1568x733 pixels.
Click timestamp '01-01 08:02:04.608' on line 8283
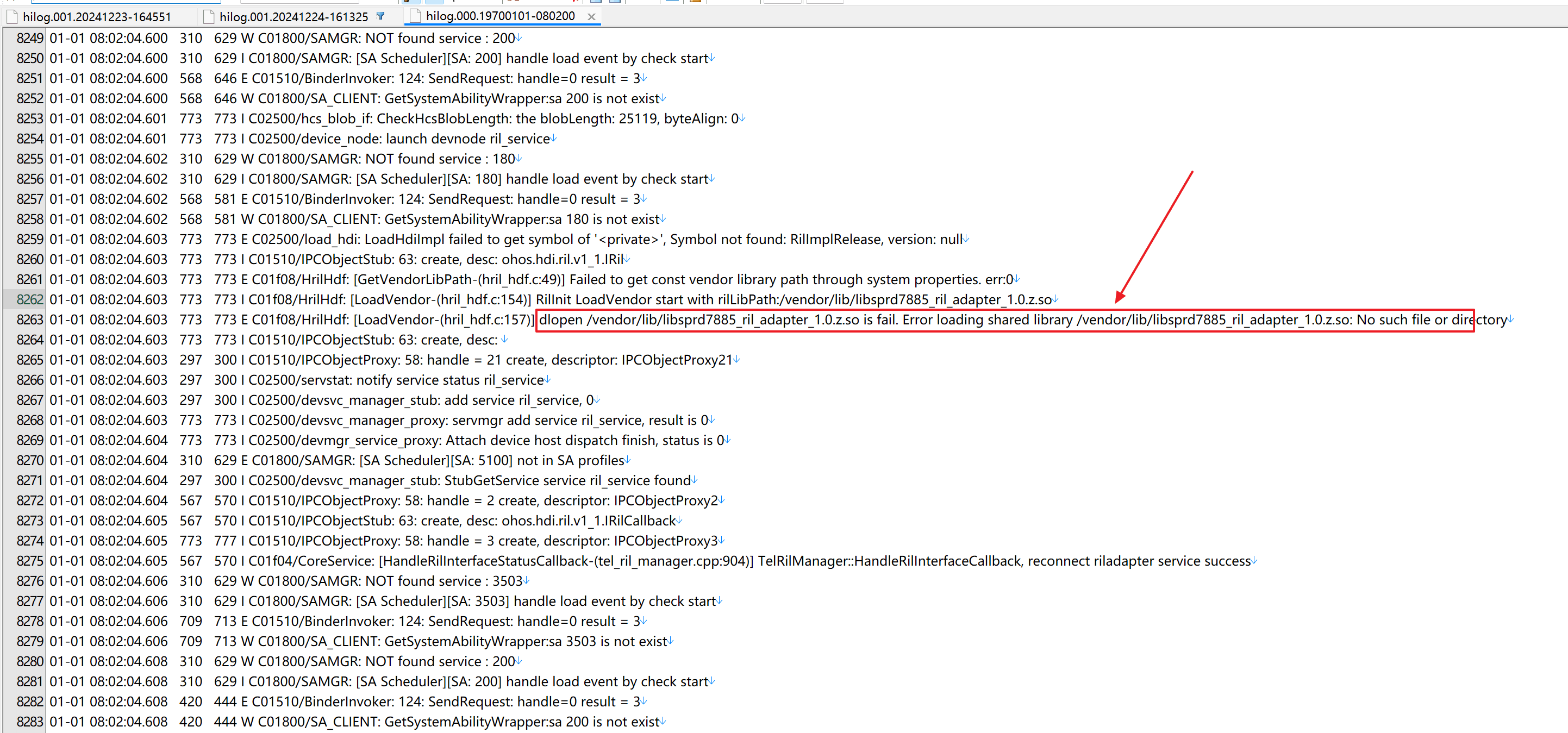coord(108,722)
